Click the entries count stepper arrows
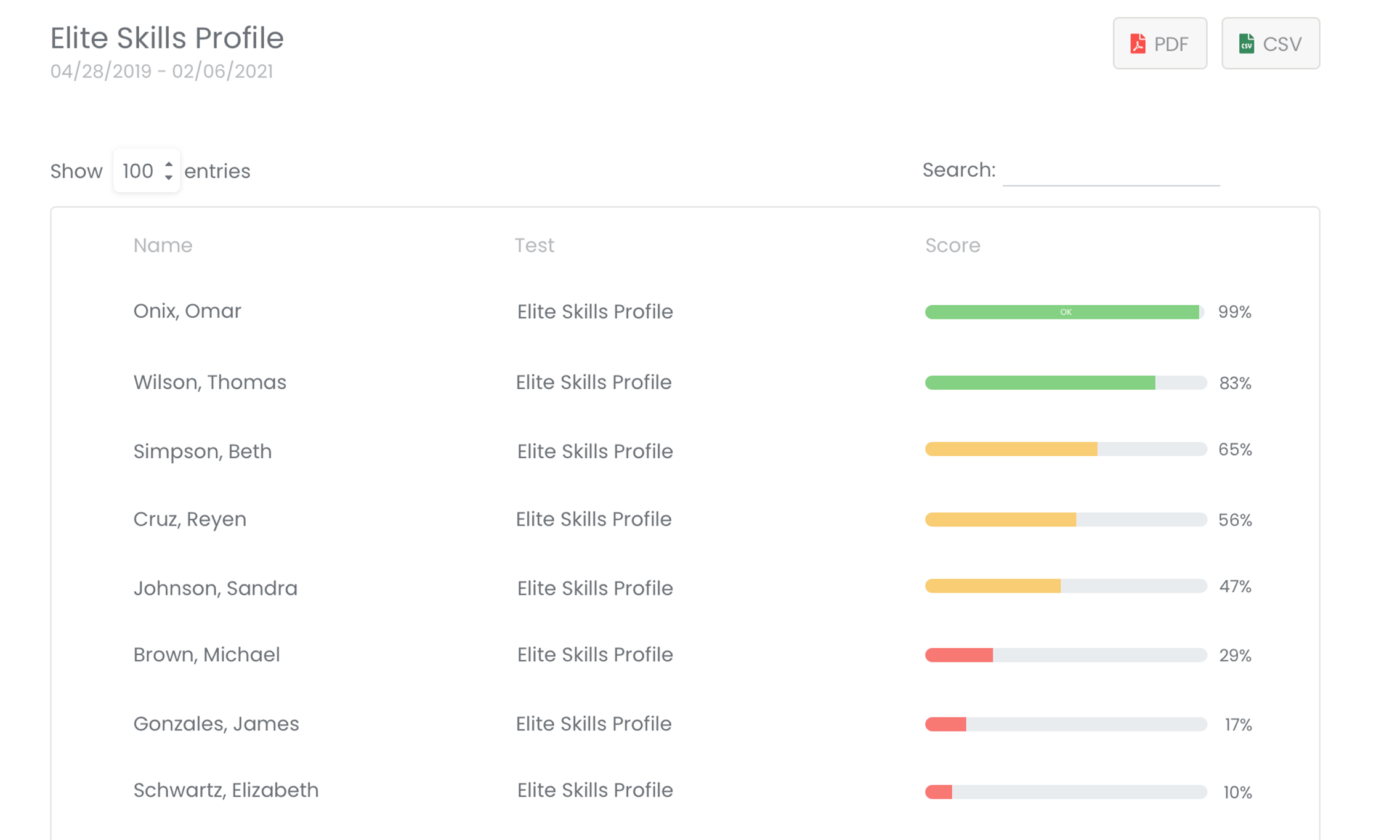This screenshot has height=840, width=1400. 168,171
